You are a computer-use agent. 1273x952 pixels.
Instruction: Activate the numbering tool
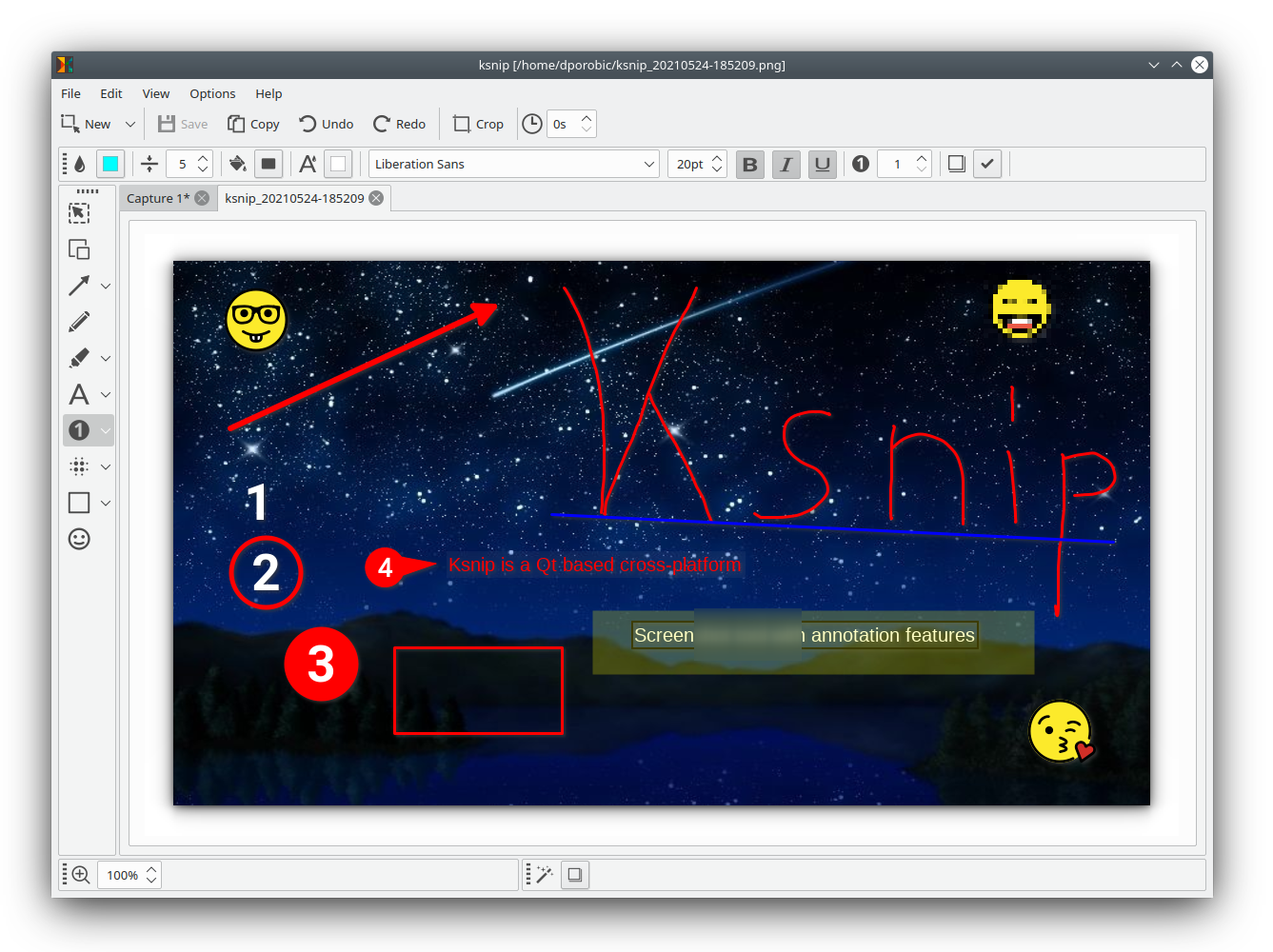click(x=79, y=429)
